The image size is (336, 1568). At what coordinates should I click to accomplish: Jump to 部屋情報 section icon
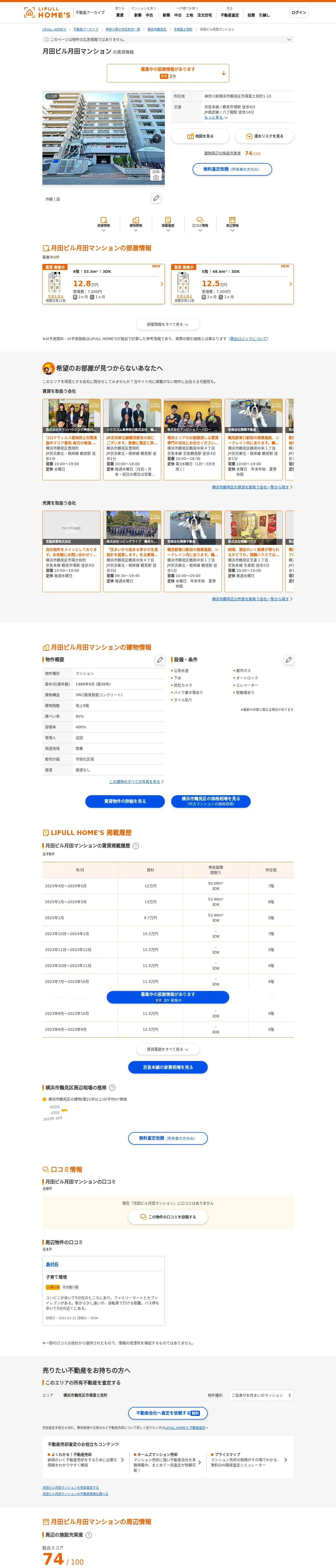104,223
